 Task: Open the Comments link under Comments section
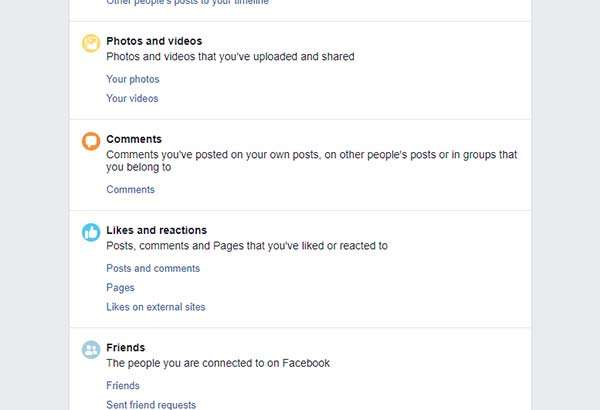pos(130,189)
